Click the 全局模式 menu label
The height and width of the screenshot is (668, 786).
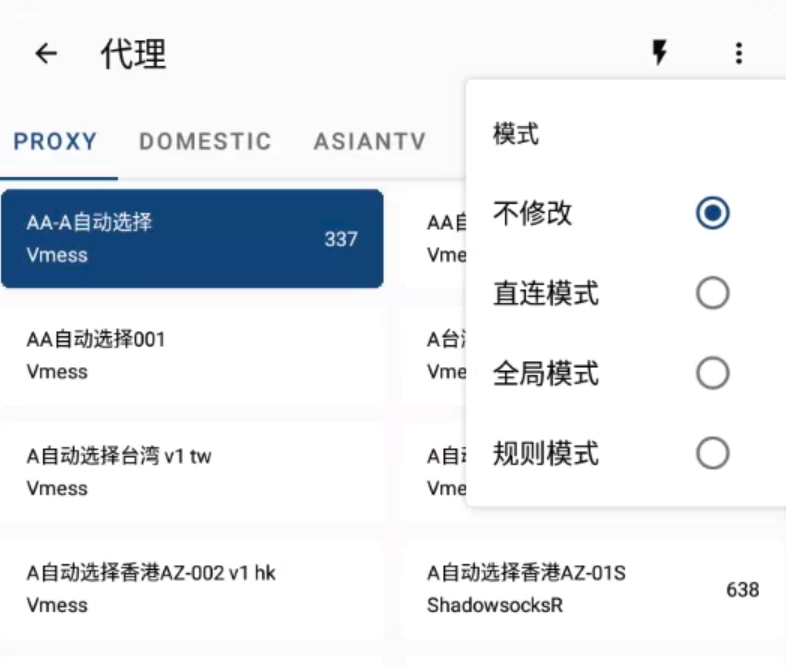(x=546, y=374)
